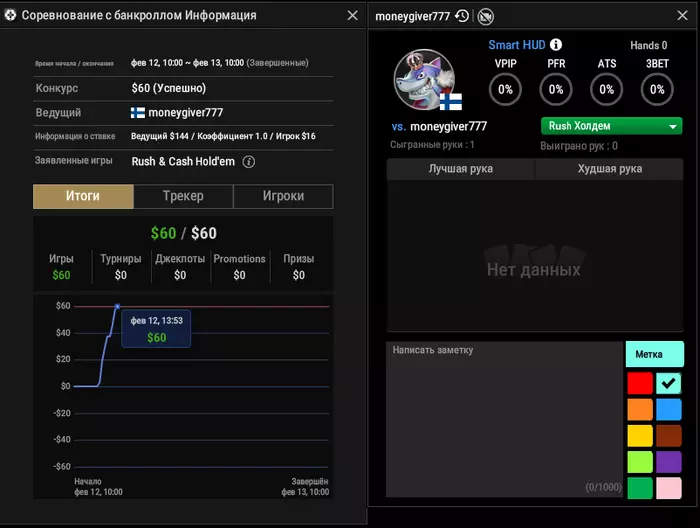
Task: Click the Smart HUD label
Action: (517, 45)
